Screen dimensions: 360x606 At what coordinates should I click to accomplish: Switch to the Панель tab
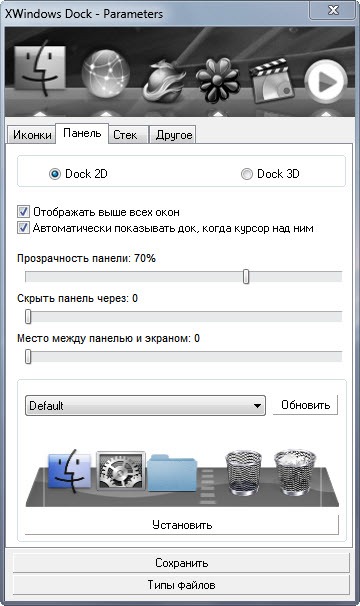82,134
